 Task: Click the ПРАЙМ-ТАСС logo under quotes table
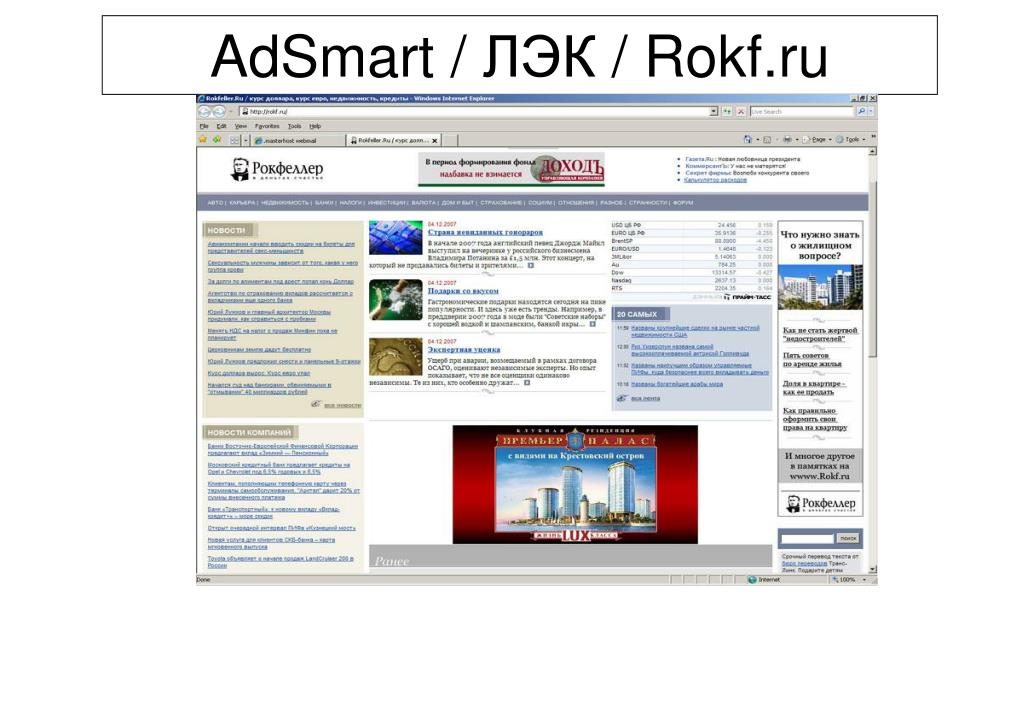(x=747, y=297)
